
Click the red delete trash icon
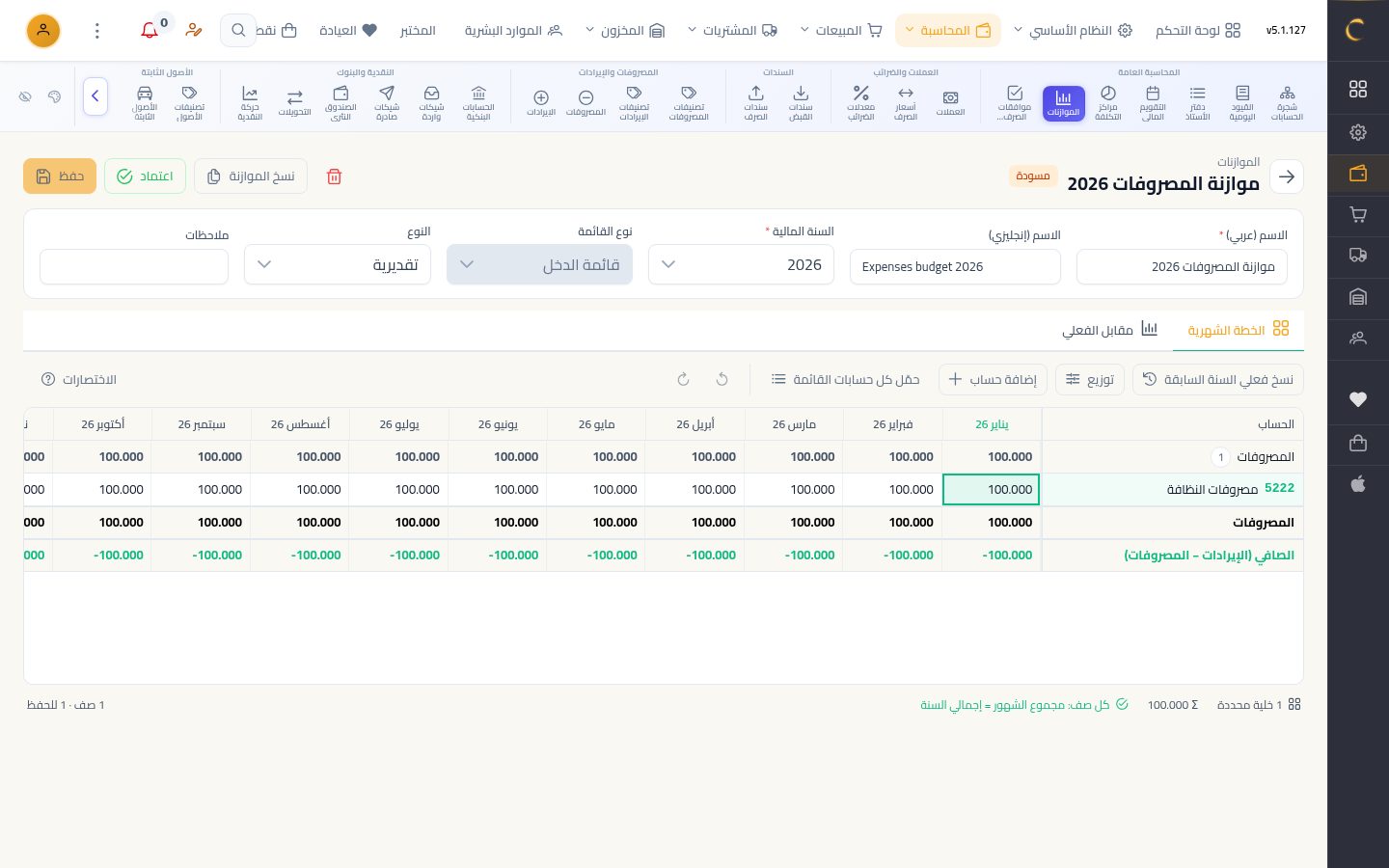click(x=334, y=176)
